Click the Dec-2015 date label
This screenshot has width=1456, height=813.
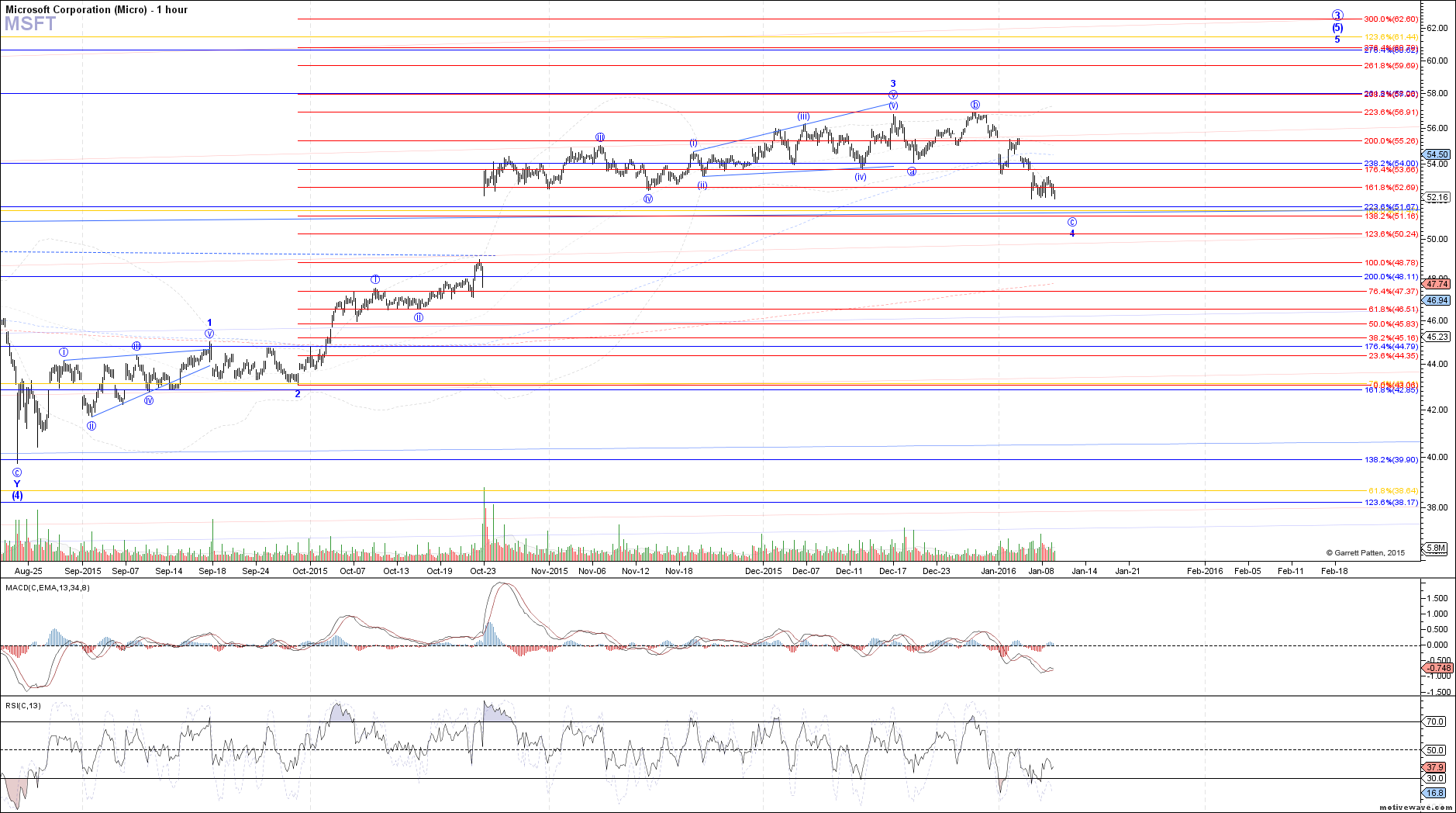coord(764,571)
